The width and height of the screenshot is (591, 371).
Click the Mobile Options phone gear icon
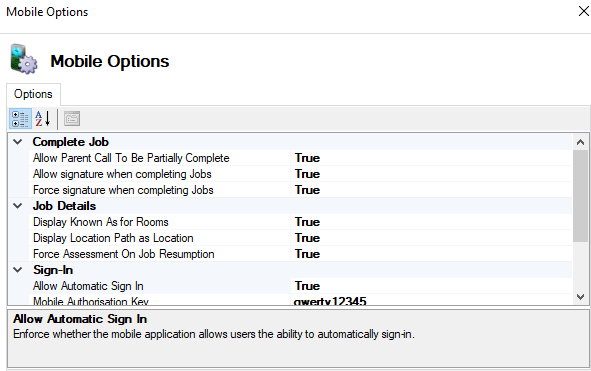(23, 59)
